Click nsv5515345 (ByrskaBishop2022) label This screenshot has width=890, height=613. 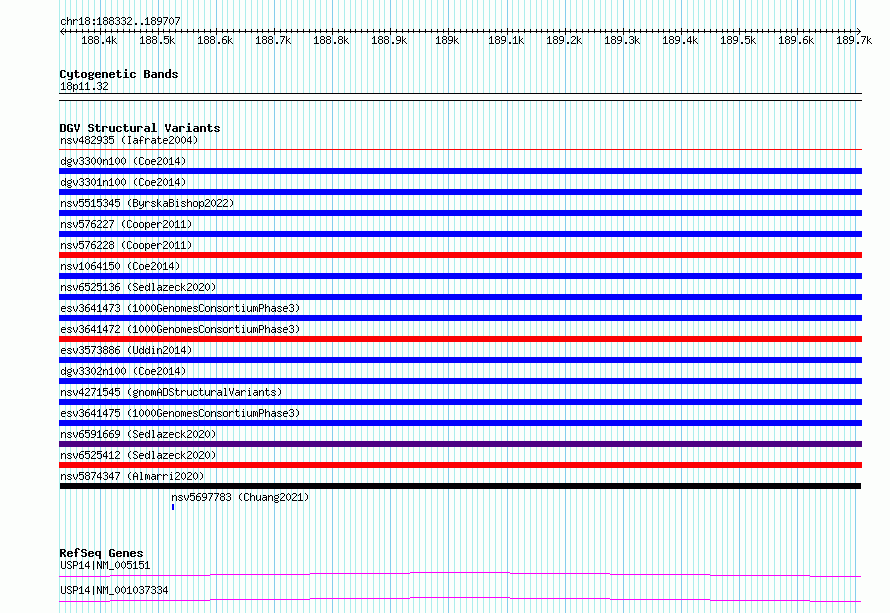click(x=147, y=203)
